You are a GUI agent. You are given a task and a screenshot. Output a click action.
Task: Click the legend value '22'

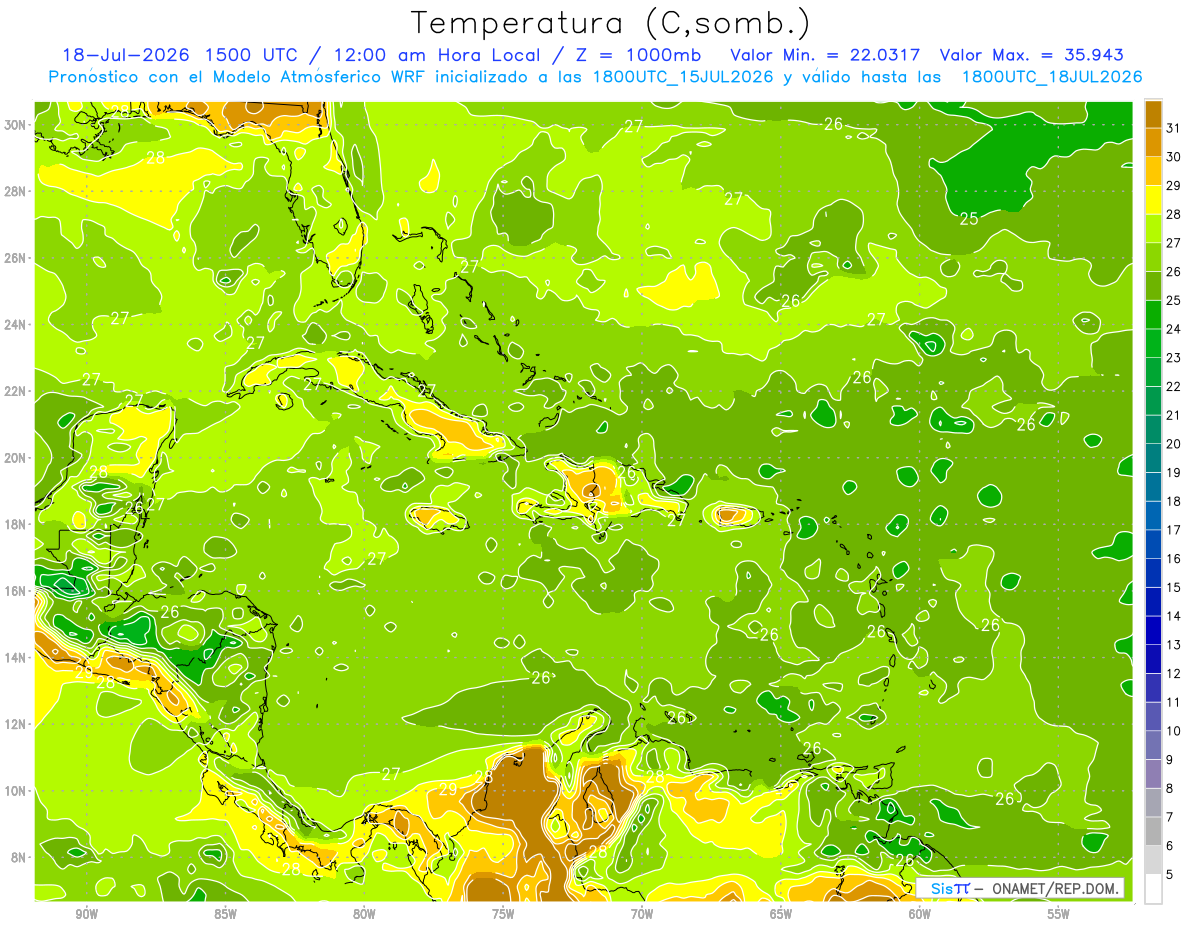click(x=1173, y=387)
